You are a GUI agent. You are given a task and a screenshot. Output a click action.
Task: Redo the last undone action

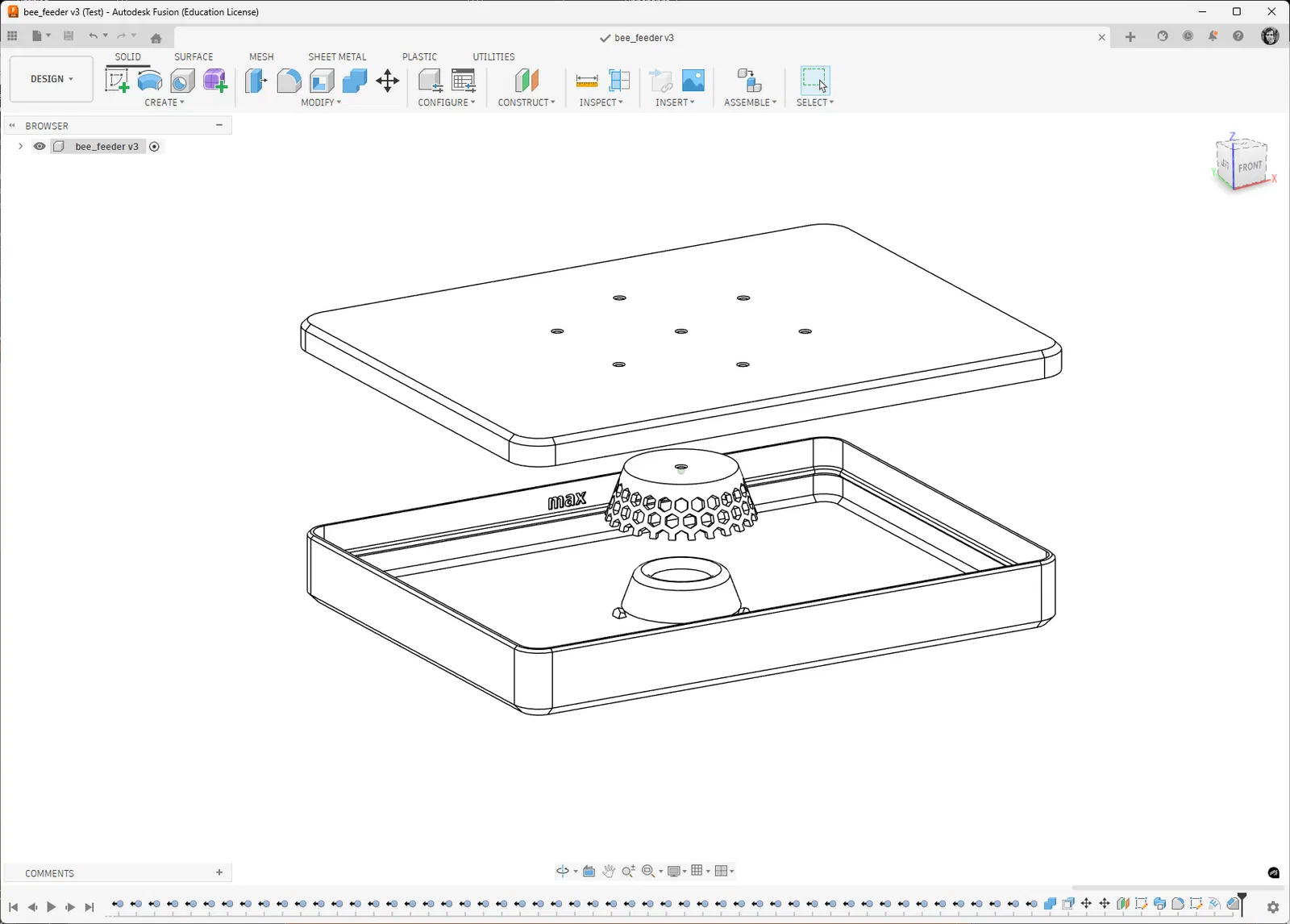pos(121,36)
